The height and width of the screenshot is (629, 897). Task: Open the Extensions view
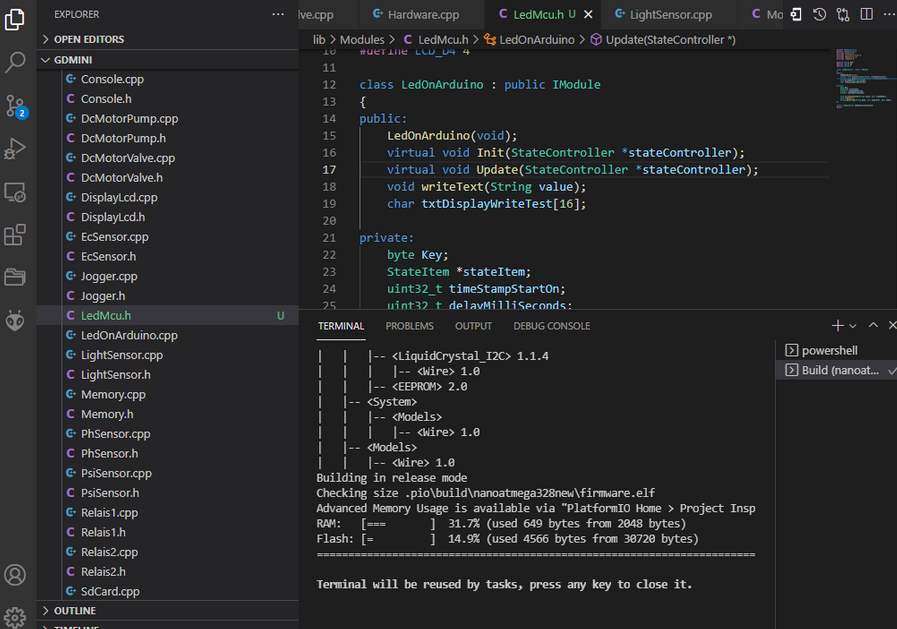point(15,234)
